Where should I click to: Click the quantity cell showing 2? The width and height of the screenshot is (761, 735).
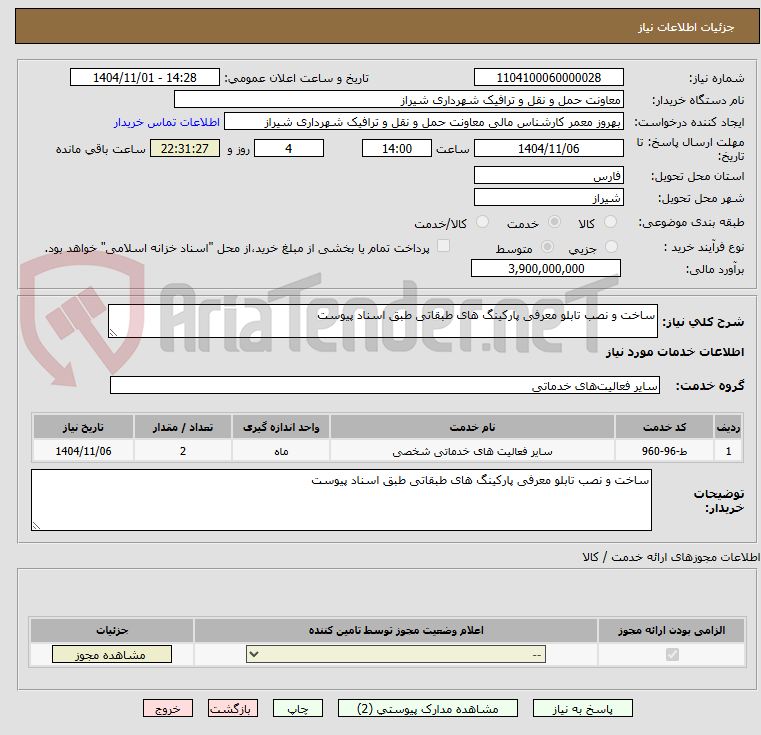[183, 451]
